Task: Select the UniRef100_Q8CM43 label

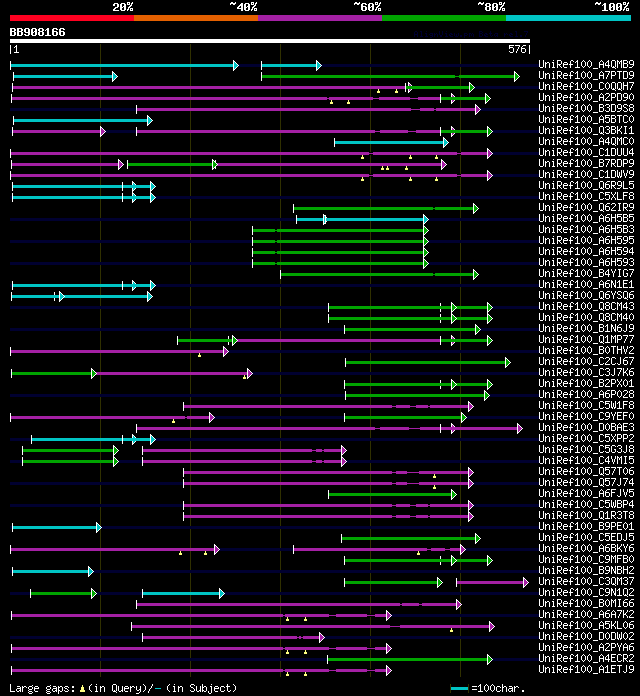Action: coord(586,306)
